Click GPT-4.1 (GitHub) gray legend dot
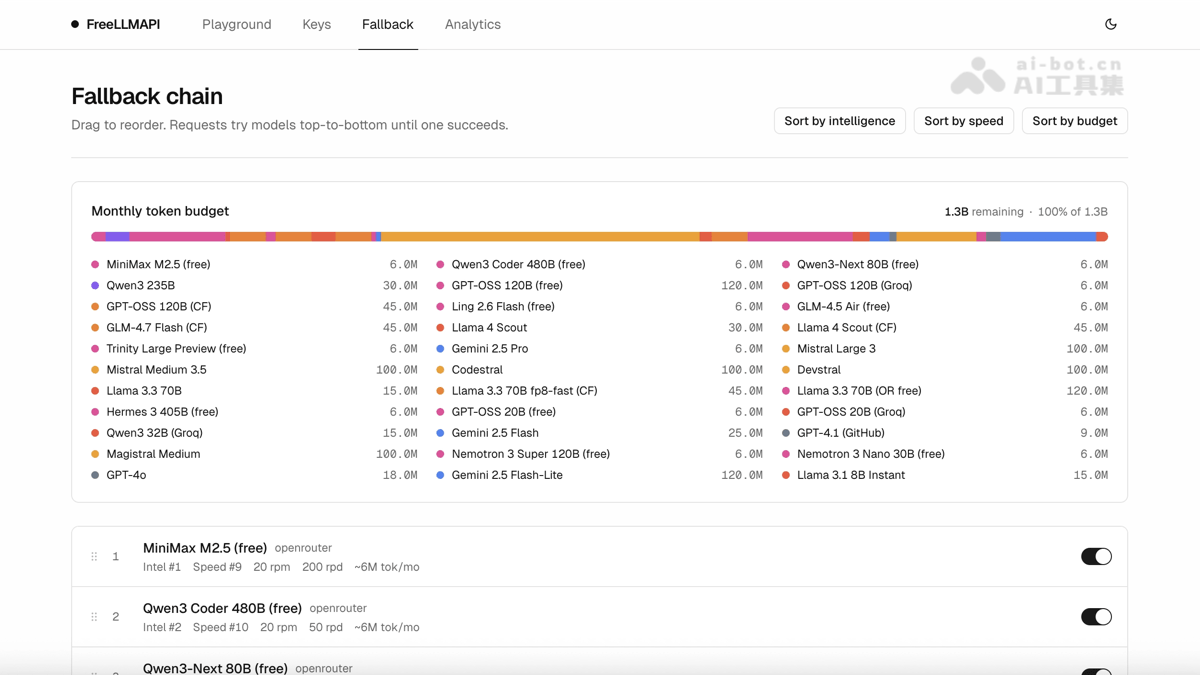The image size is (1200, 675). tap(786, 433)
